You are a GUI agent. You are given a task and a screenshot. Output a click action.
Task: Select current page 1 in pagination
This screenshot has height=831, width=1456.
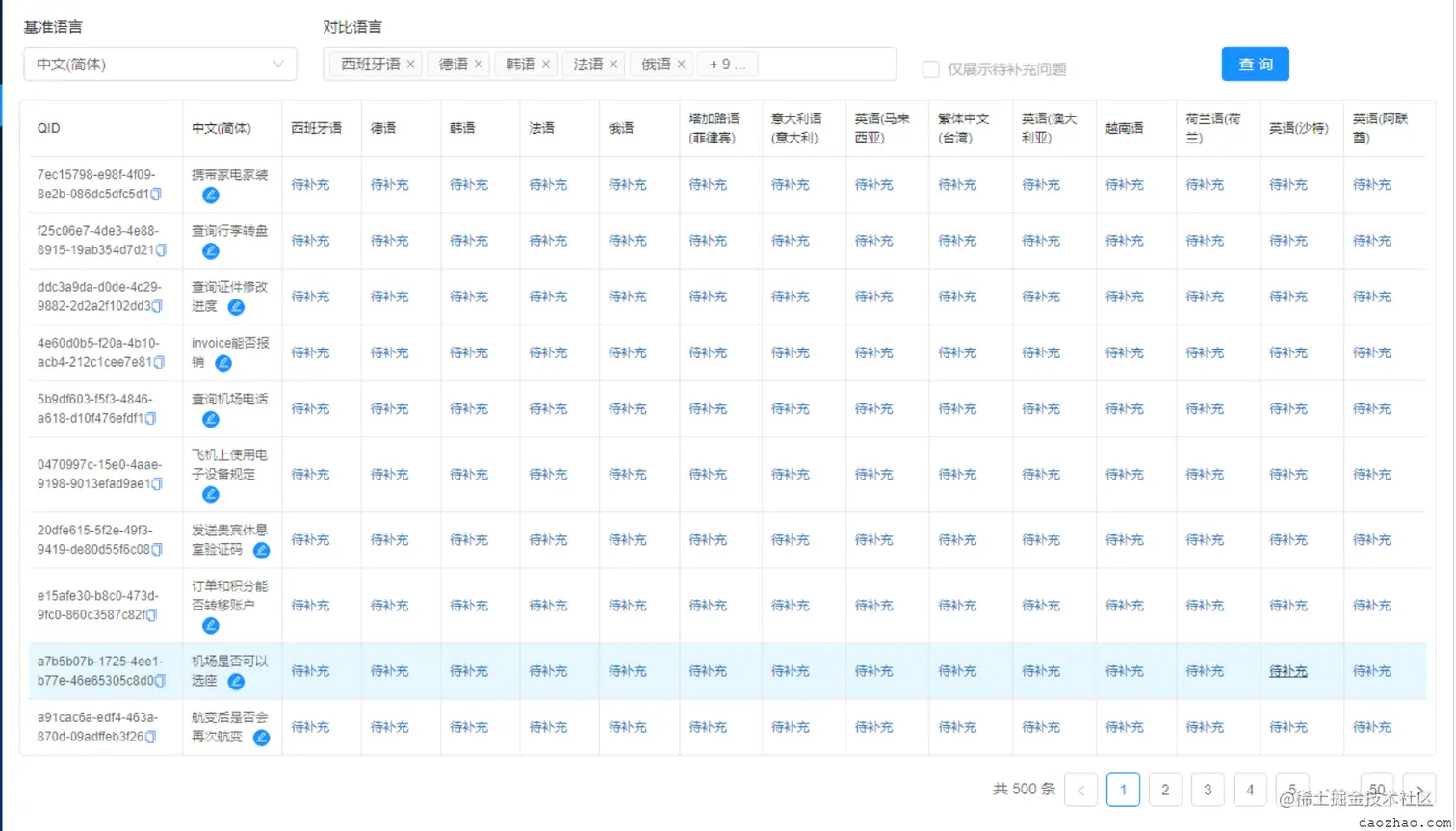click(1123, 790)
